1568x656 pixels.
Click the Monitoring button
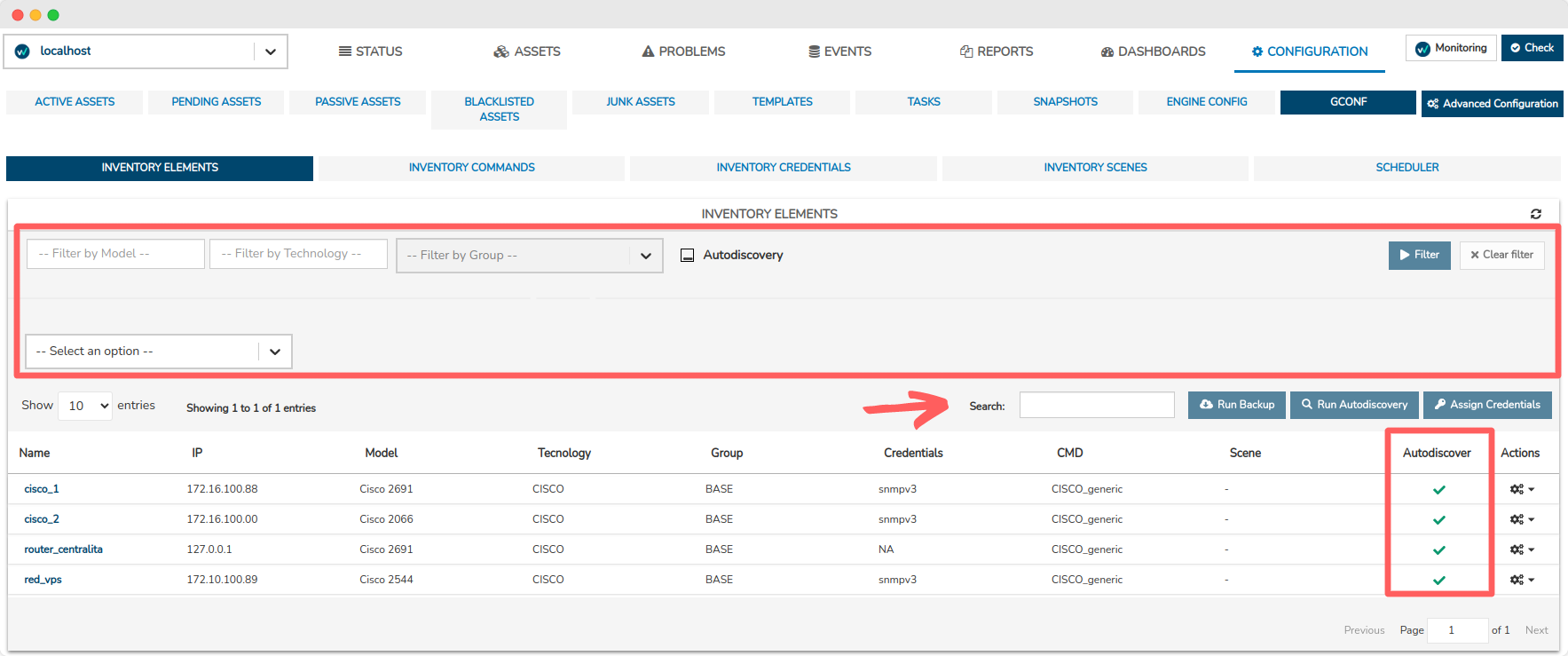coord(1452,48)
